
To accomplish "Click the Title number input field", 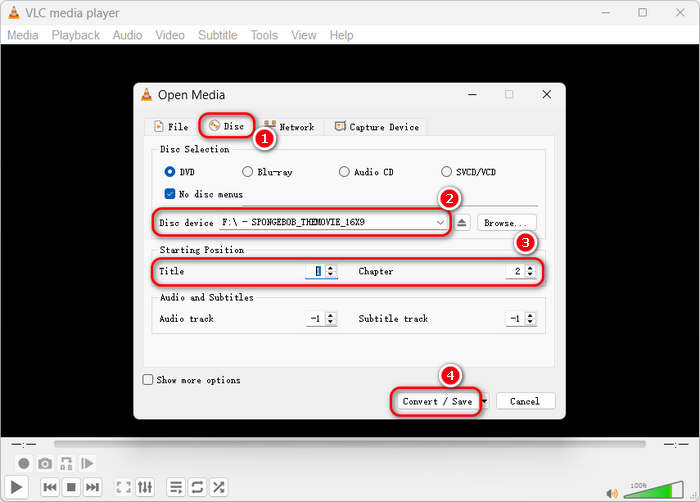I will pyautogui.click(x=316, y=271).
